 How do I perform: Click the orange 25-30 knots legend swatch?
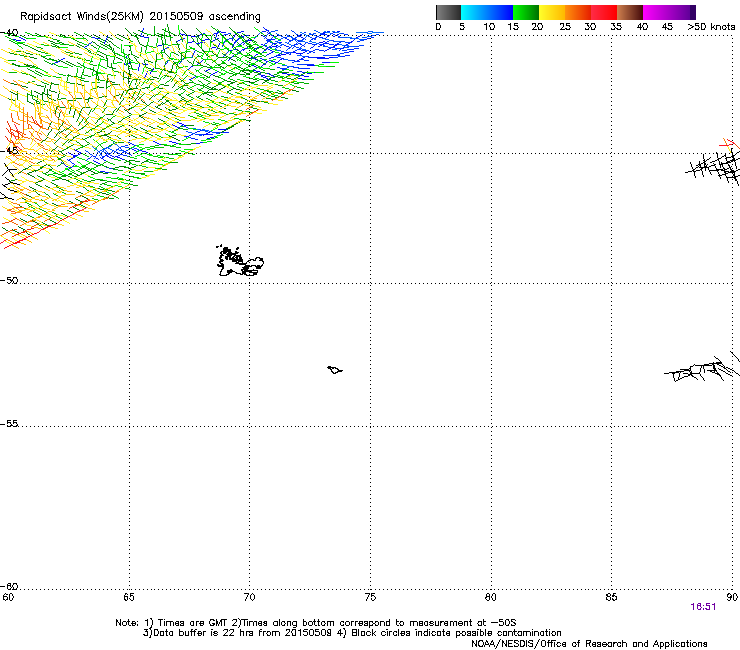coord(578,12)
